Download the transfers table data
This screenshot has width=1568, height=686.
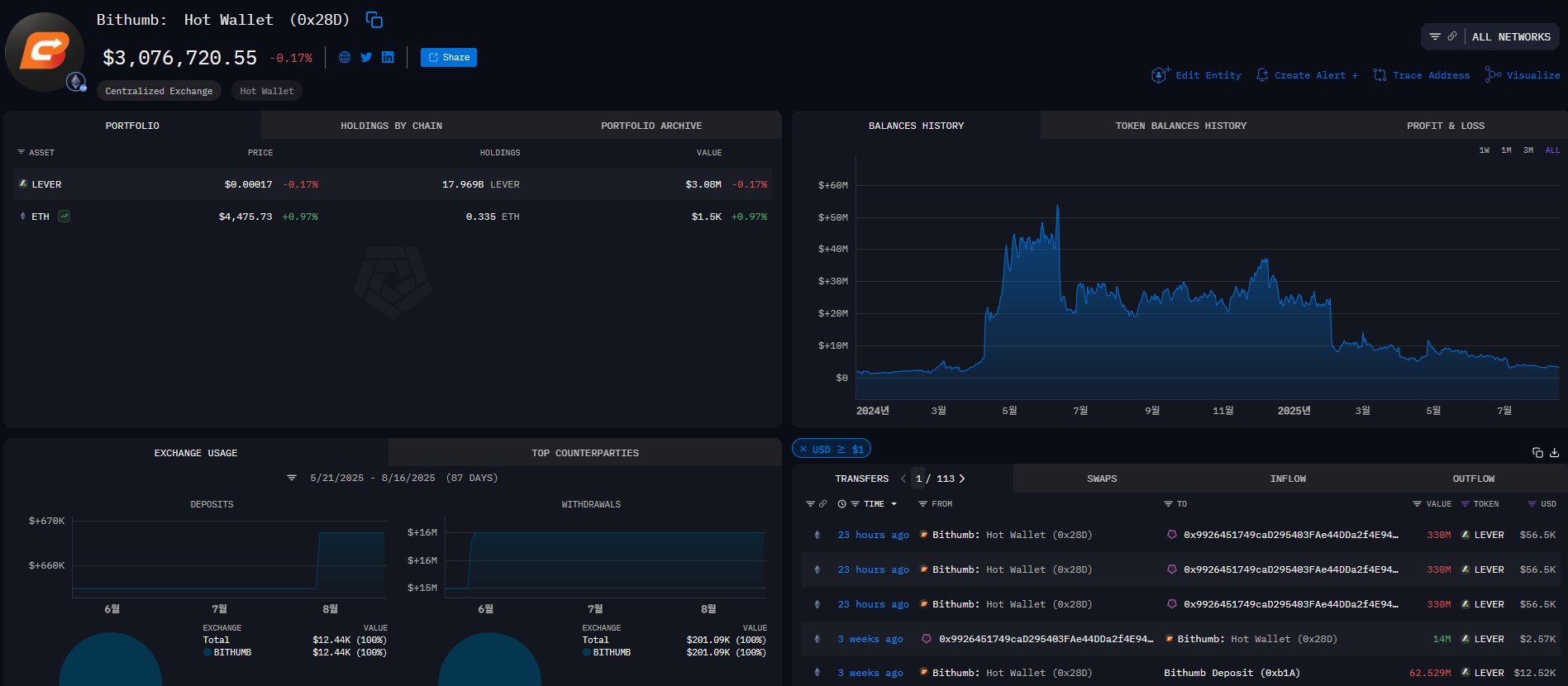point(1554,452)
